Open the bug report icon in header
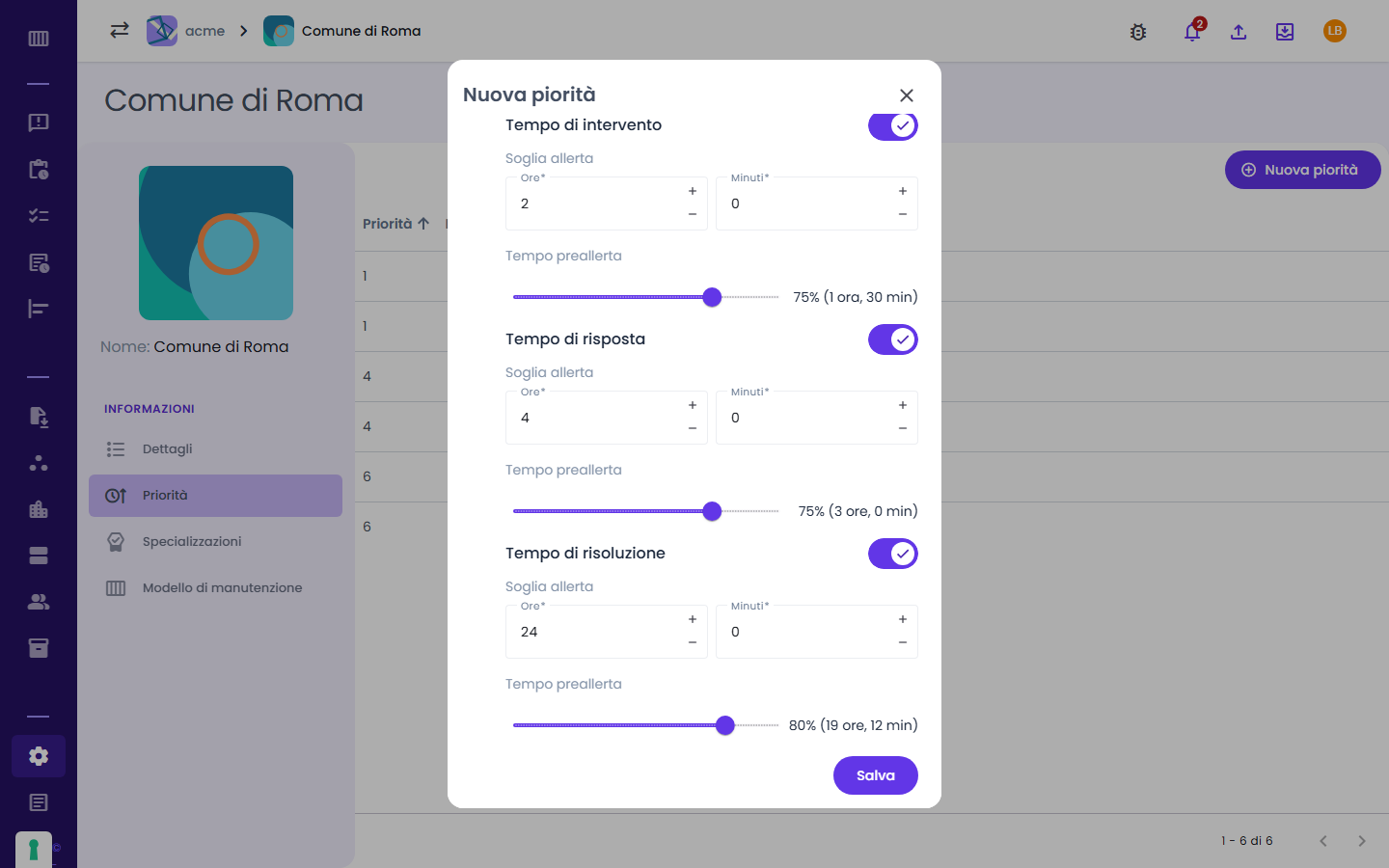This screenshot has height=868, width=1389. pyautogui.click(x=1138, y=32)
